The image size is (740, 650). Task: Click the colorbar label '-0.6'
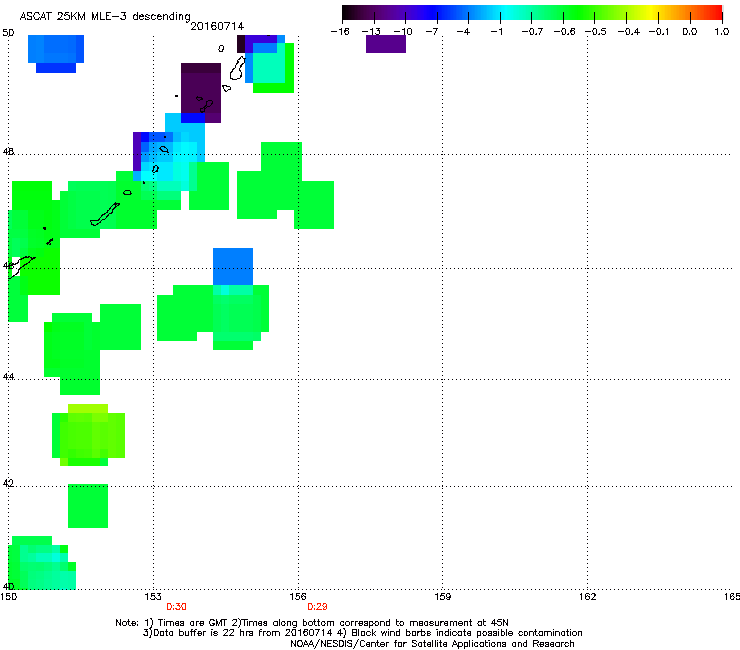point(564,32)
